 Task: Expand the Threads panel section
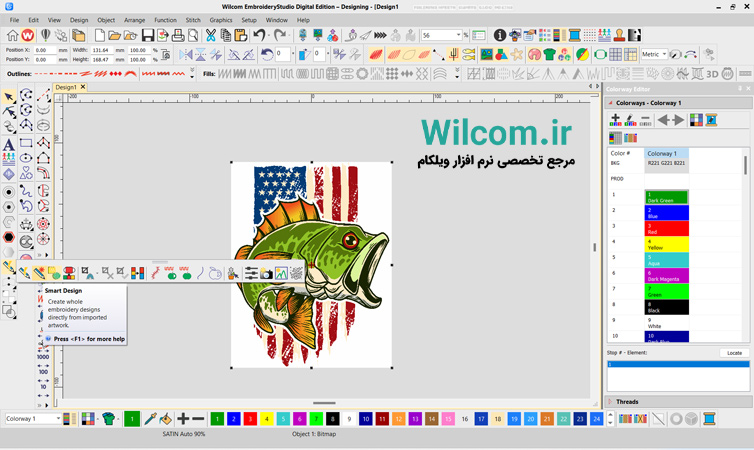pos(610,401)
